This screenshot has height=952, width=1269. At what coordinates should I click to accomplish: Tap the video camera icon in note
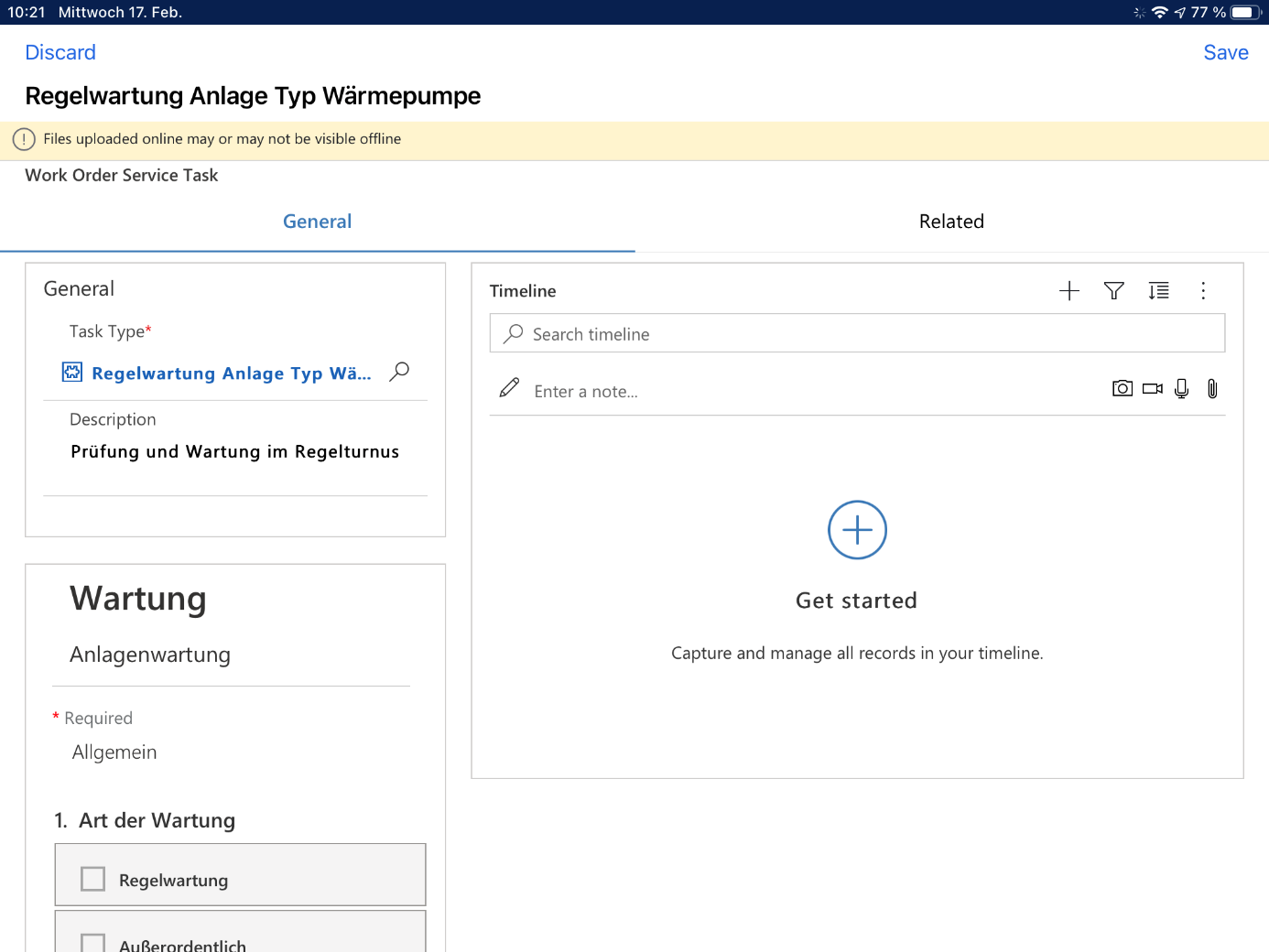(x=1152, y=389)
